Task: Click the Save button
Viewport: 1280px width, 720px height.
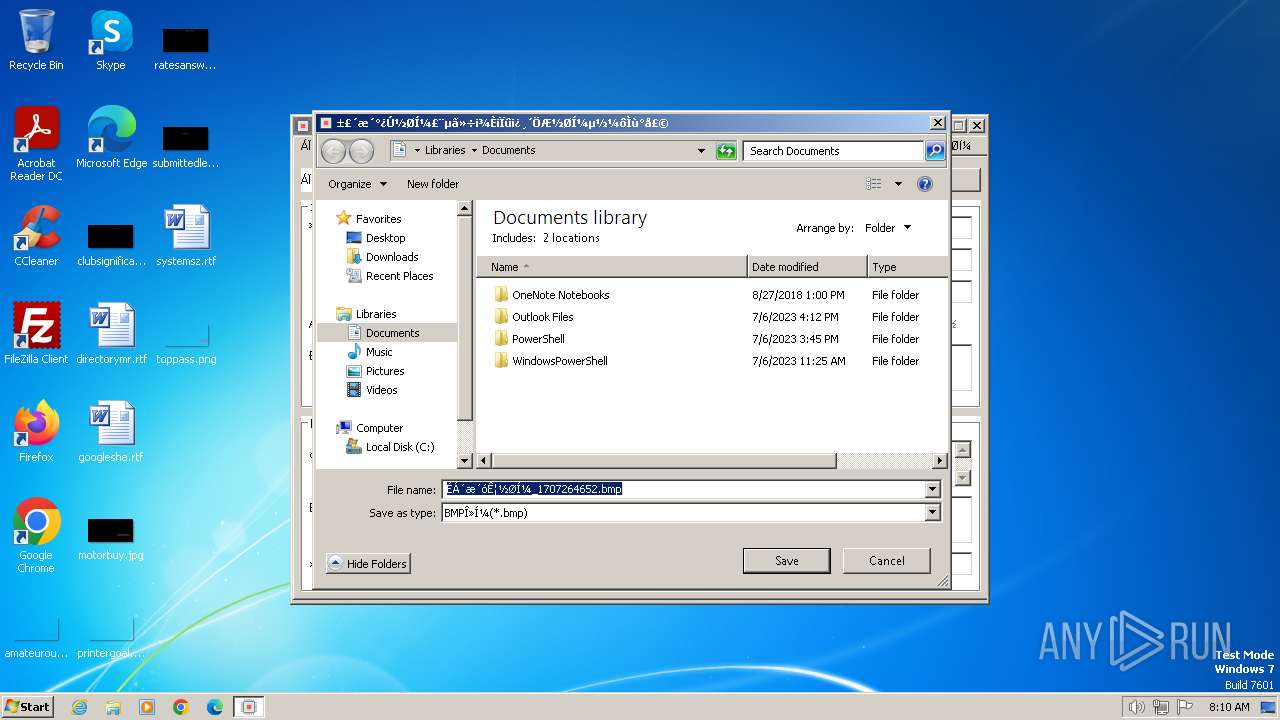Action: point(787,561)
